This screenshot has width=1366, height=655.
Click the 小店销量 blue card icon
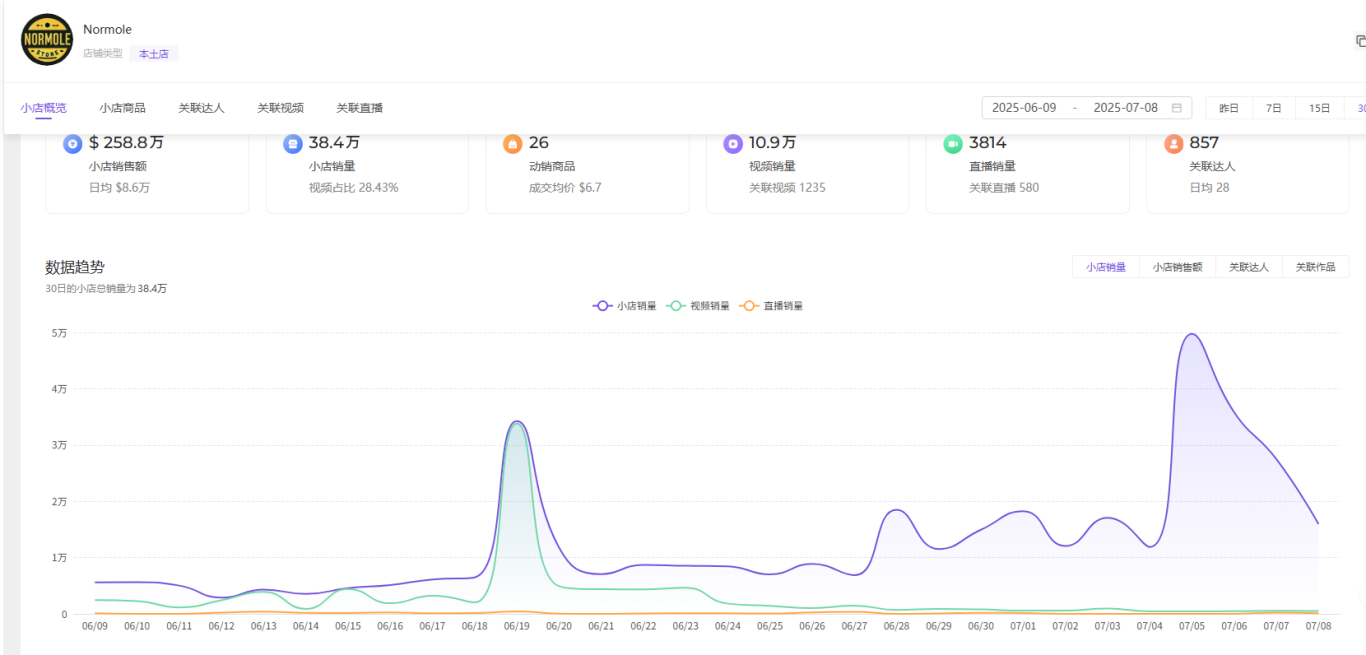(292, 144)
